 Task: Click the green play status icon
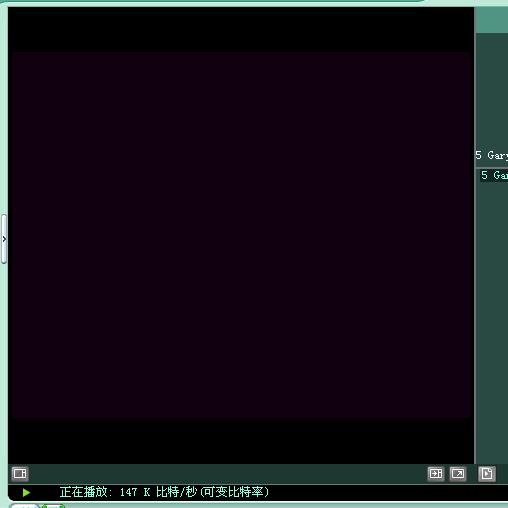click(x=26, y=492)
